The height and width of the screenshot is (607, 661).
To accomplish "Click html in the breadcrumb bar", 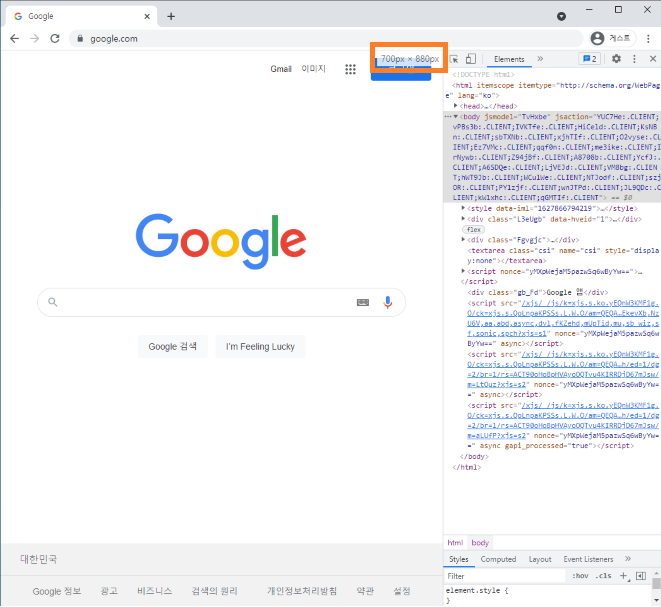I will coord(455,543).
